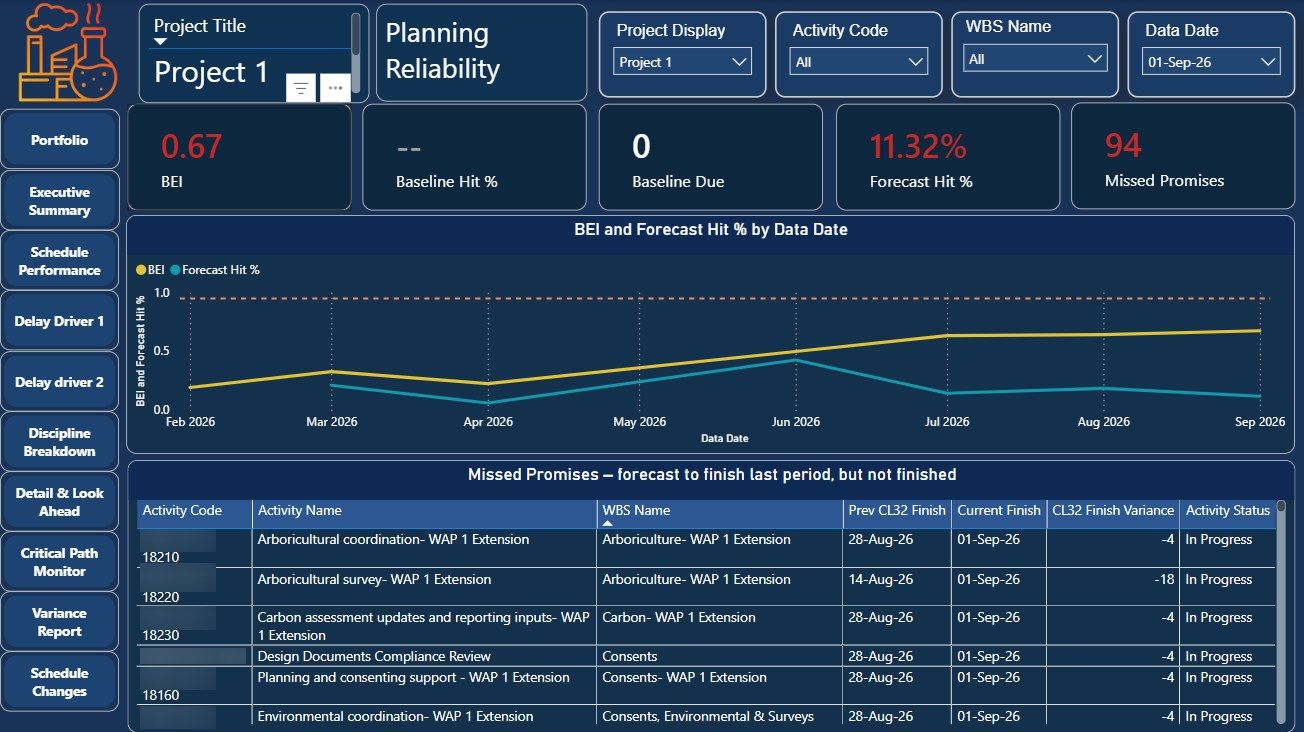The image size is (1304, 732).
Task: Select the Baseline Due 0 card
Action: [711, 158]
